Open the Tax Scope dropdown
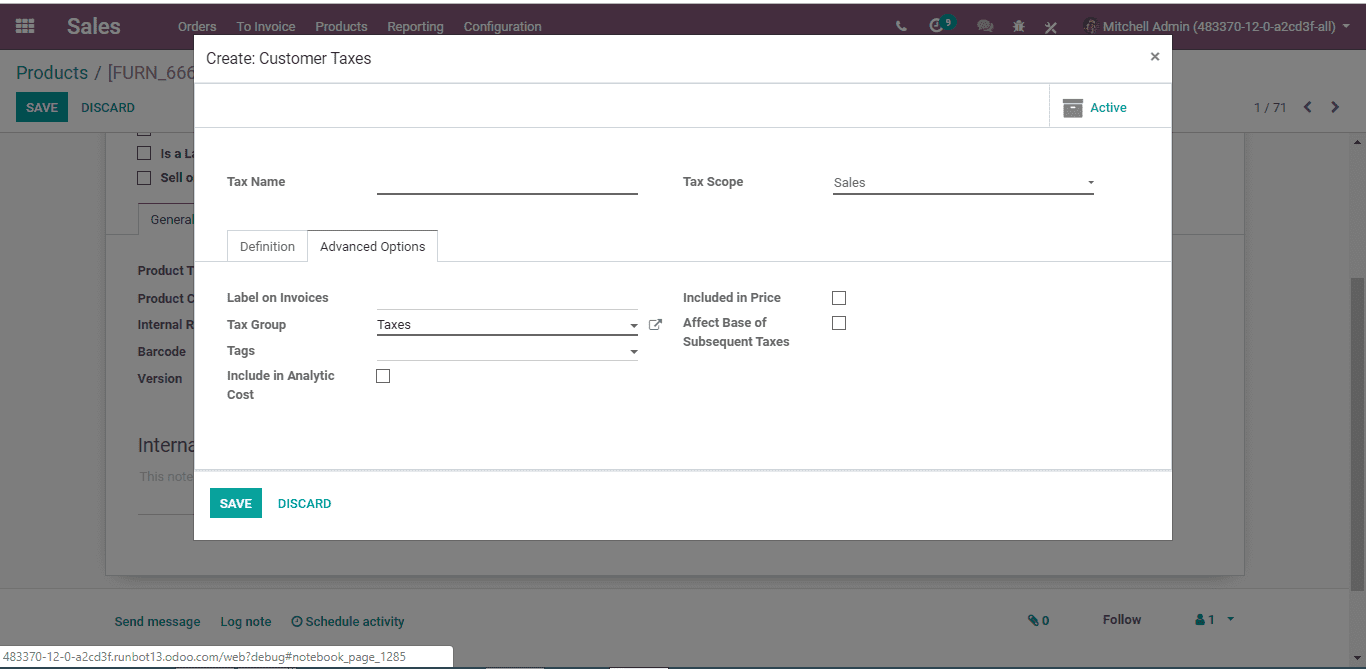The height and width of the screenshot is (669, 1366). point(963,183)
